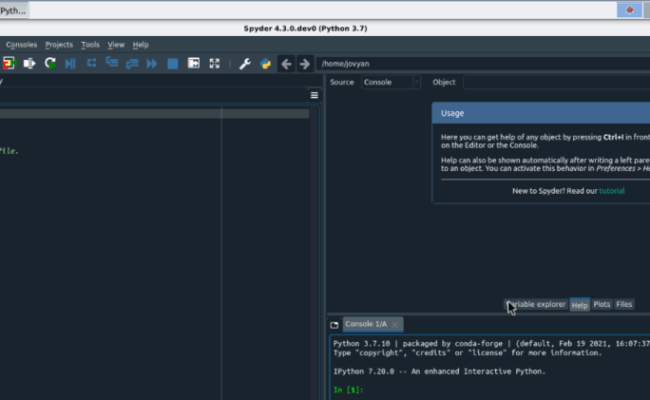Click the Usage header in the Help pane
650x400 pixels.
tap(541, 113)
